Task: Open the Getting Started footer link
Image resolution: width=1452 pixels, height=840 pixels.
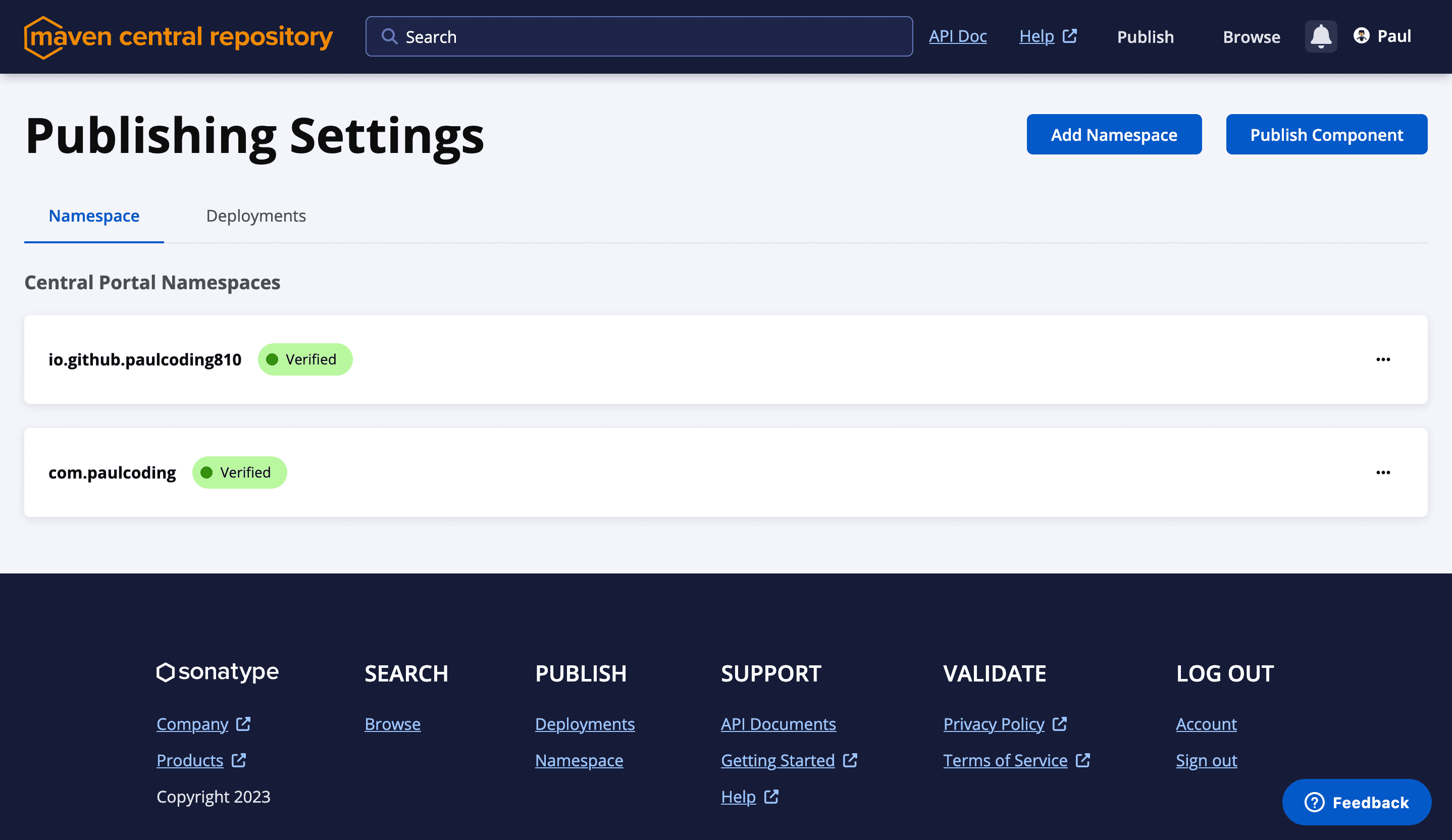Action: pyautogui.click(x=778, y=761)
